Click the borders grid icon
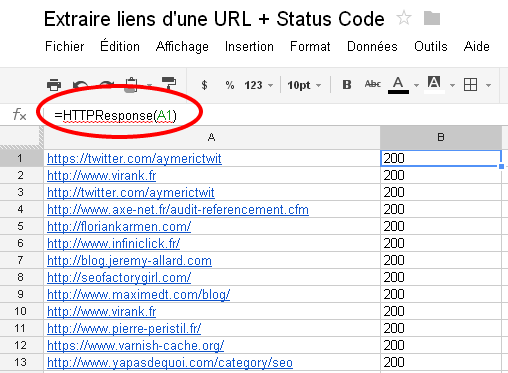Image resolution: width=508 pixels, height=373 pixels. click(470, 85)
